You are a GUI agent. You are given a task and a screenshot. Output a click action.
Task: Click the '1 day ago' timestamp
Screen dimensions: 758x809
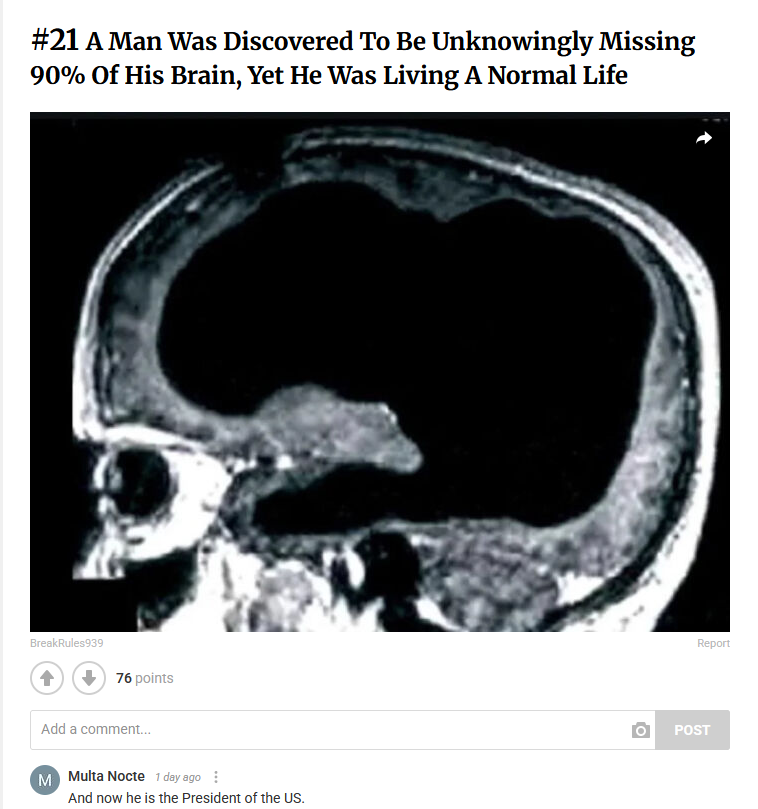point(178,777)
